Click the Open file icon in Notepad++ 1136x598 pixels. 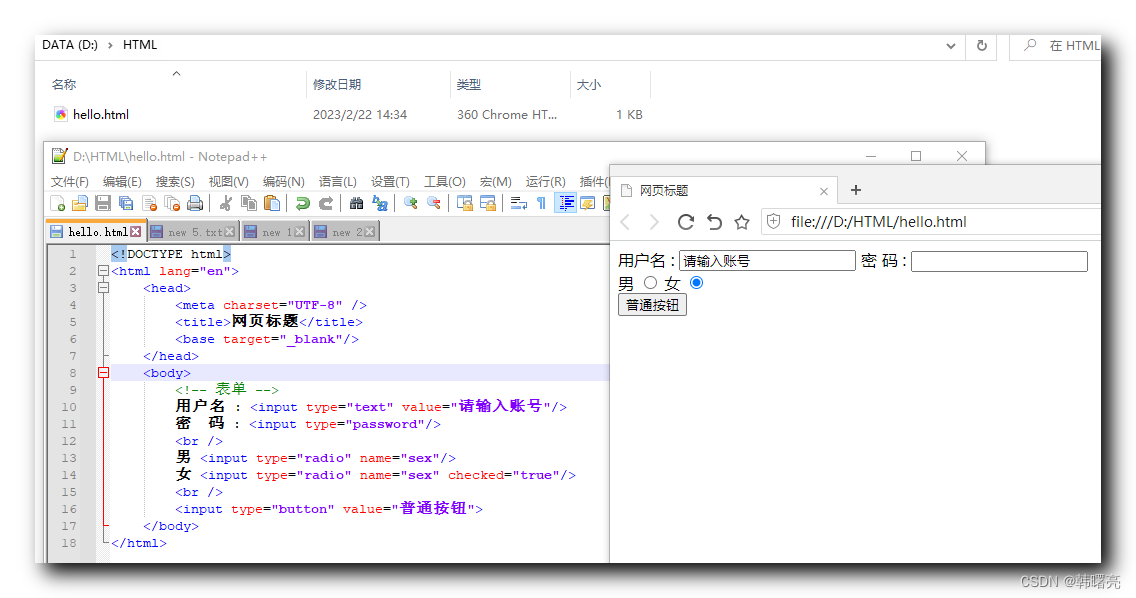[x=80, y=204]
